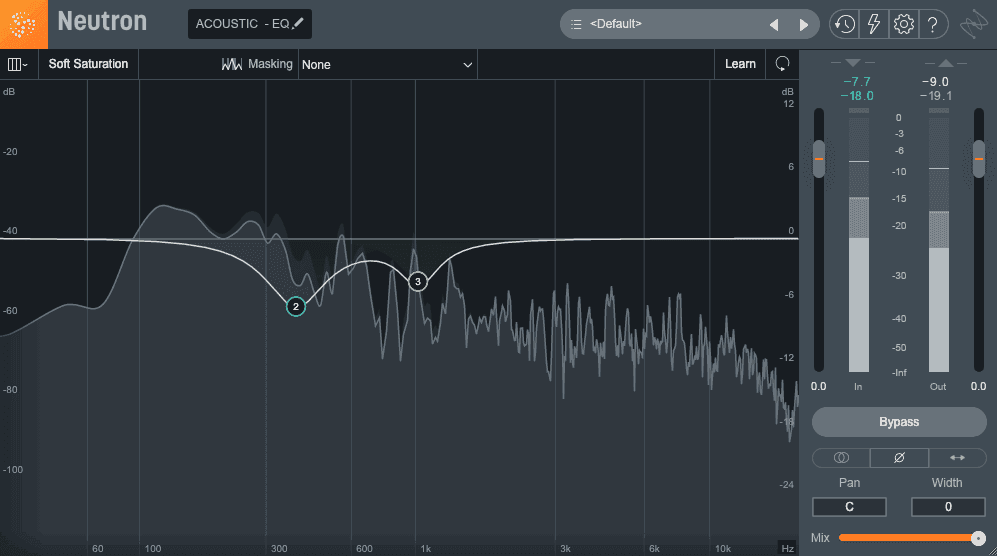
Task: Toggle the stereo channel circles button
Action: 841,457
